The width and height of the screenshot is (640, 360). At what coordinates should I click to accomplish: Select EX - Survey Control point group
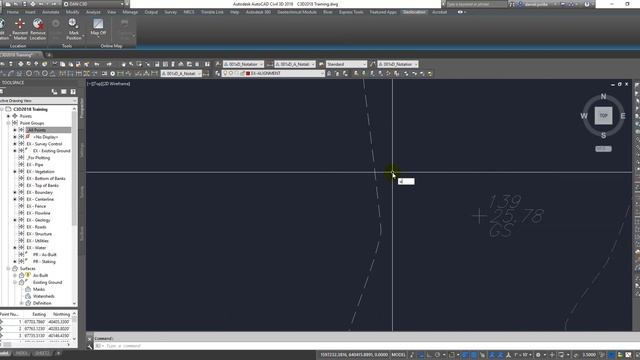[x=44, y=144]
